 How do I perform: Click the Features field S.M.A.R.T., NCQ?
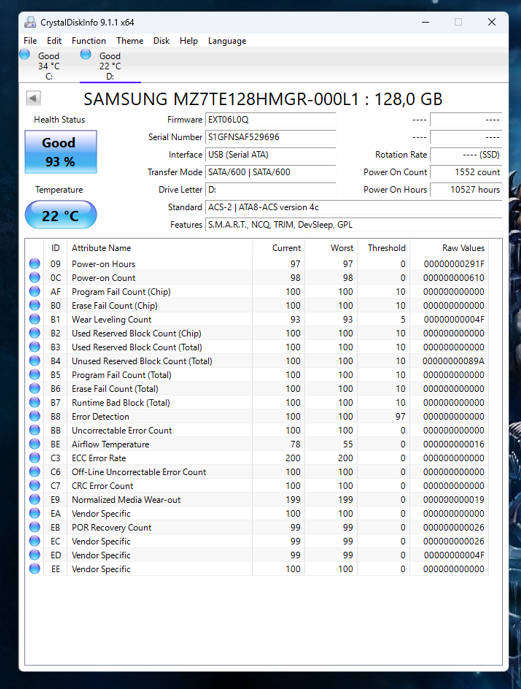(354, 225)
